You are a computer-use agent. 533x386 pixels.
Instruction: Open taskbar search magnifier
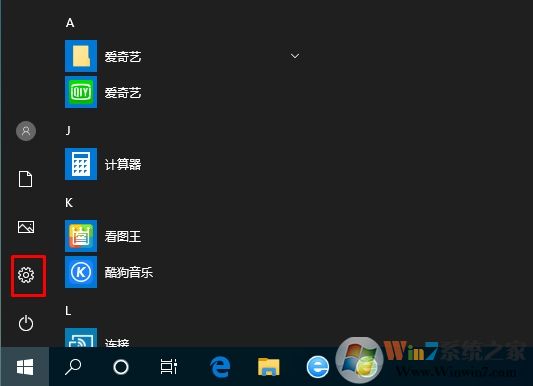click(73, 367)
